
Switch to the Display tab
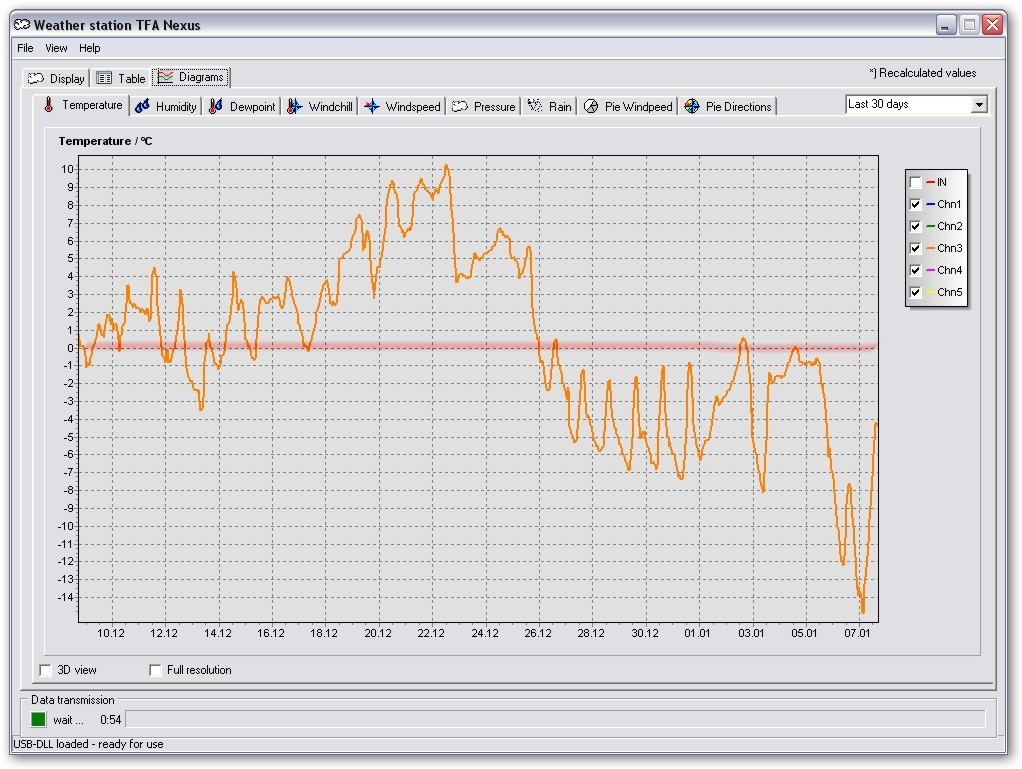(x=57, y=78)
